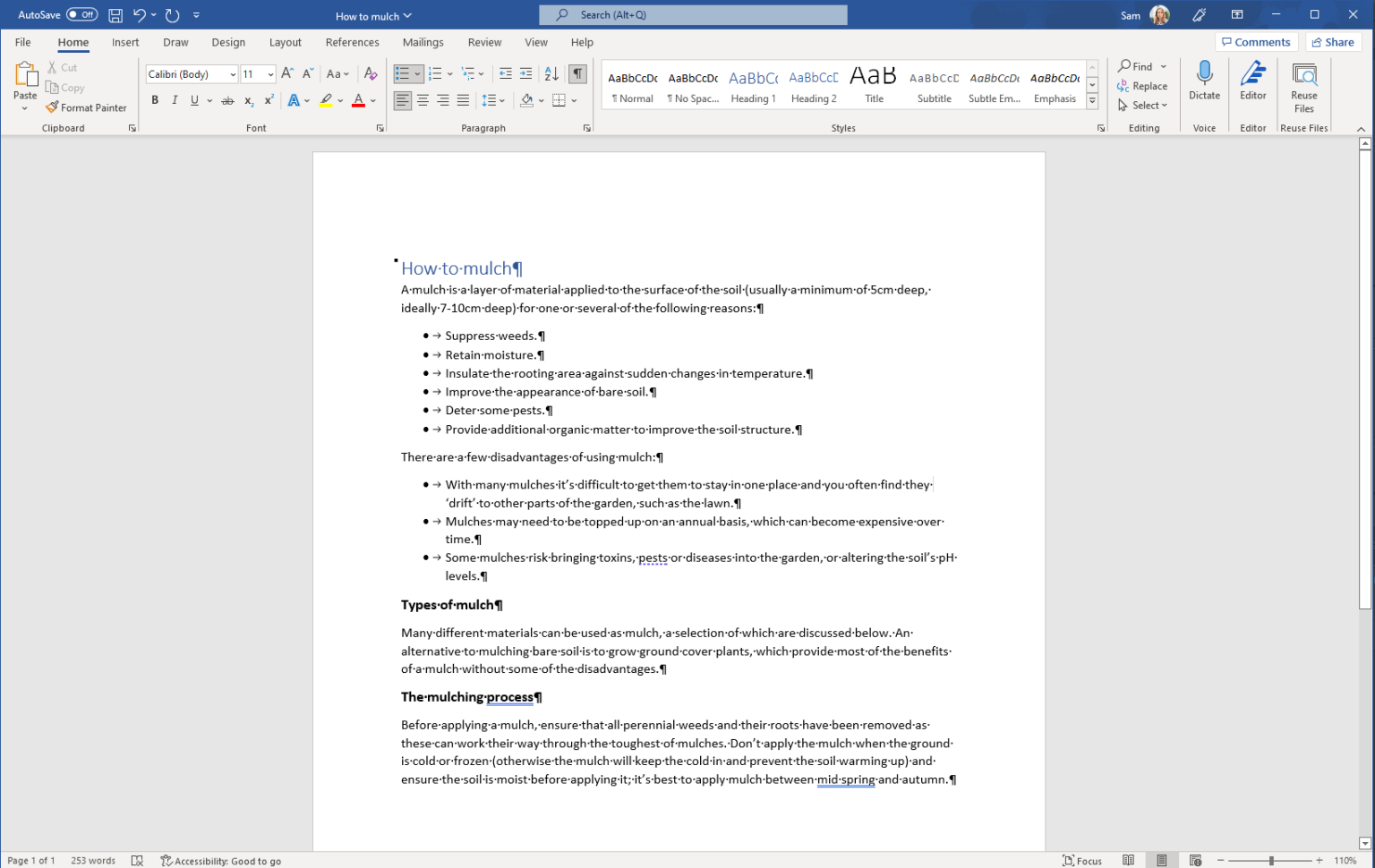Image resolution: width=1375 pixels, height=868 pixels.
Task: Toggle paragraph marks visibility
Action: (577, 72)
